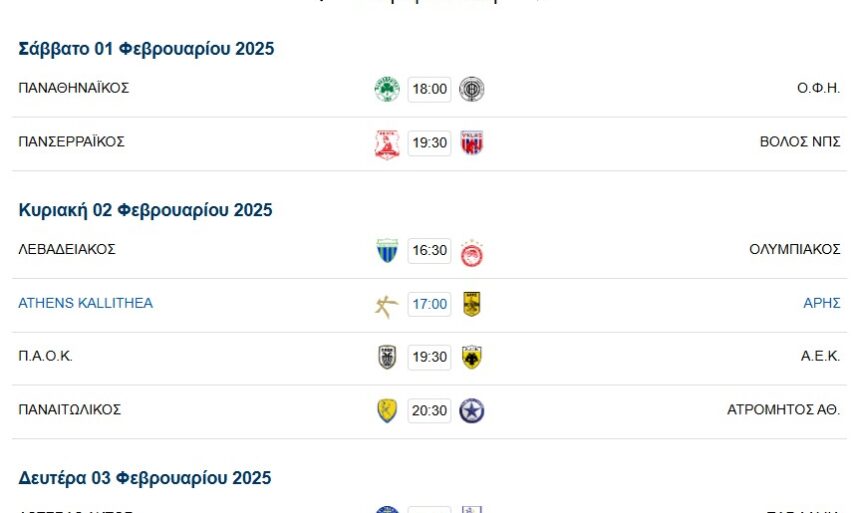Screen dimensions: 855x513
Task: Select the ΟΛΥΜΠΙΑΚΟΣ team name
Action: coord(794,249)
